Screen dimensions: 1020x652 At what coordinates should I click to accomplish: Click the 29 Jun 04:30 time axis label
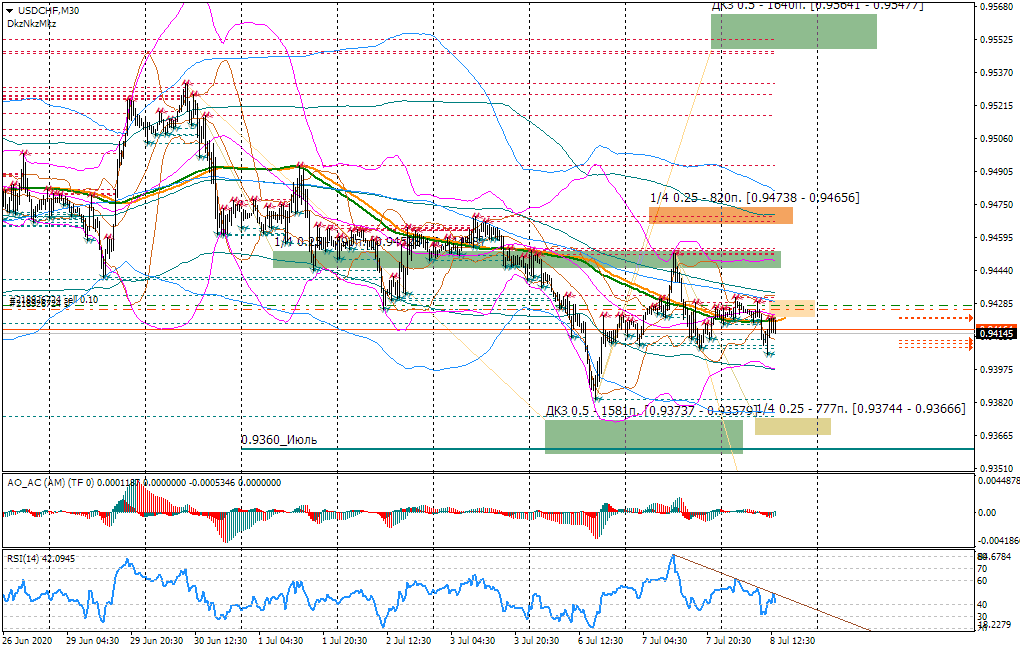pos(92,641)
